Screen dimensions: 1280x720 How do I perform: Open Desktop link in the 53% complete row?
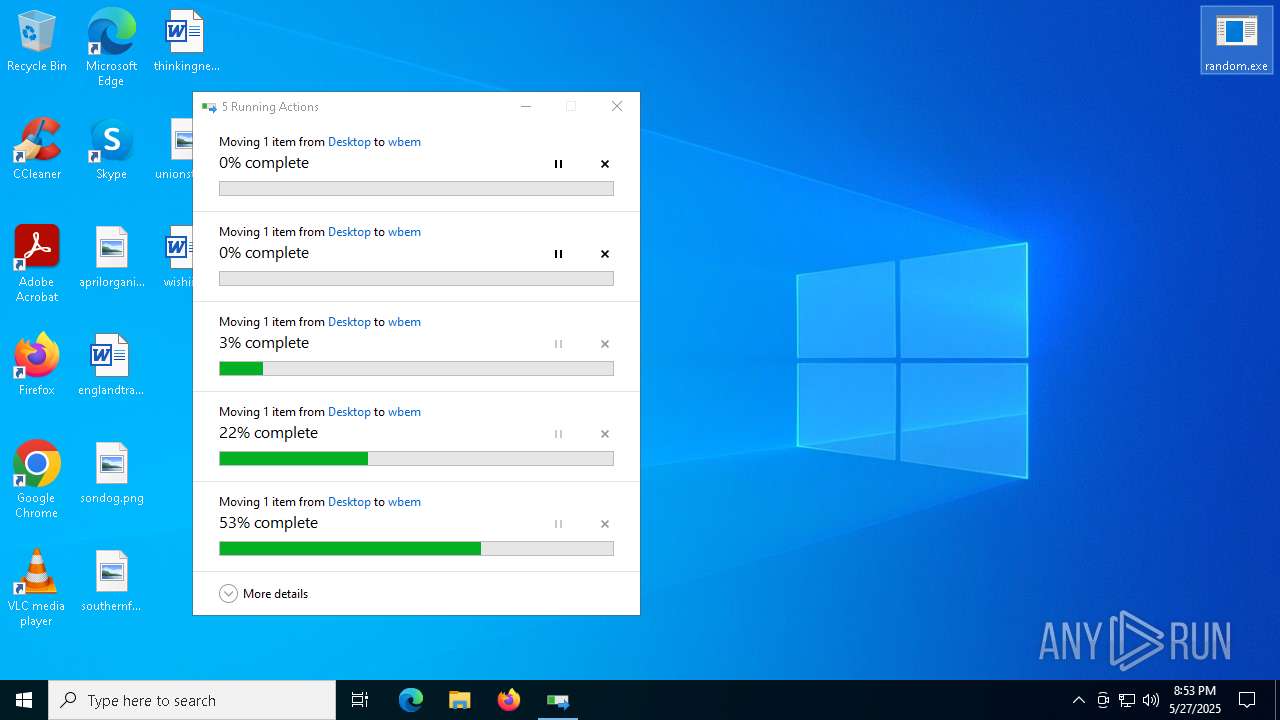(x=349, y=502)
